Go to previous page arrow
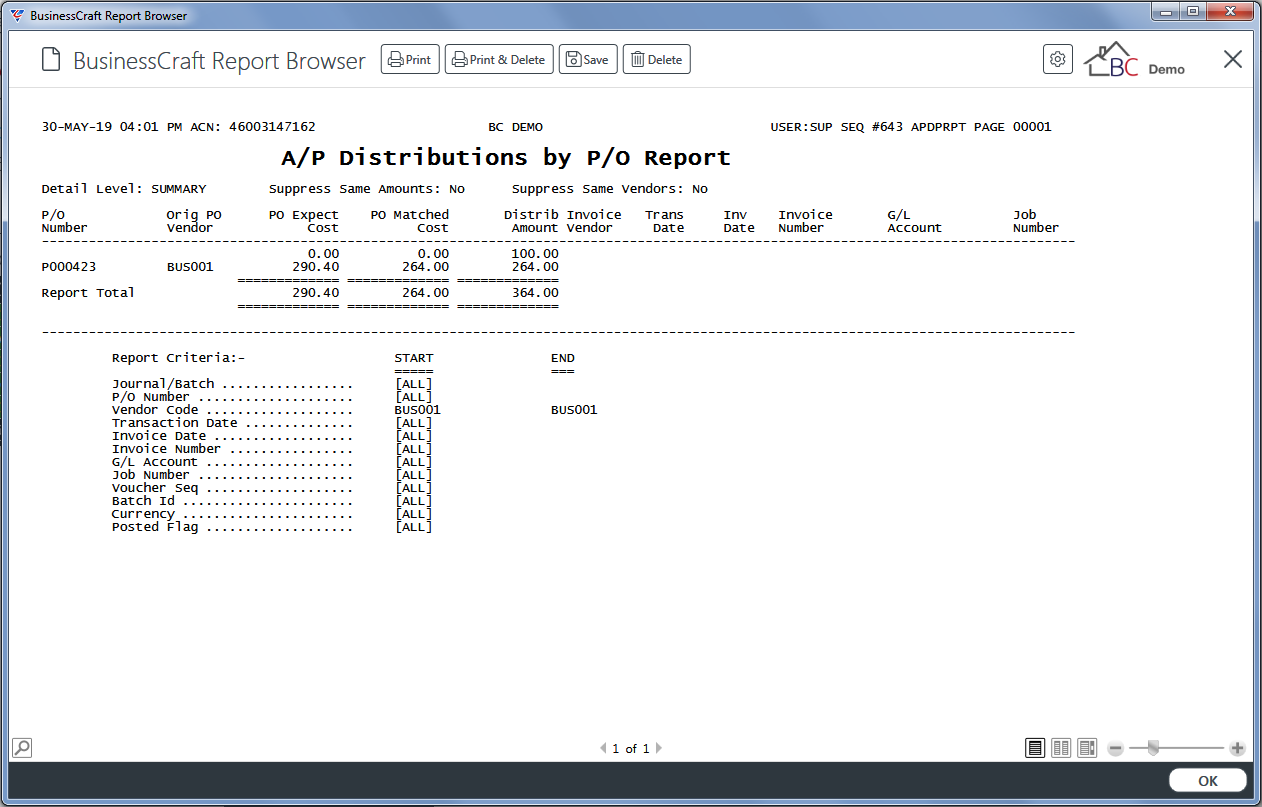This screenshot has width=1262, height=807. point(603,748)
